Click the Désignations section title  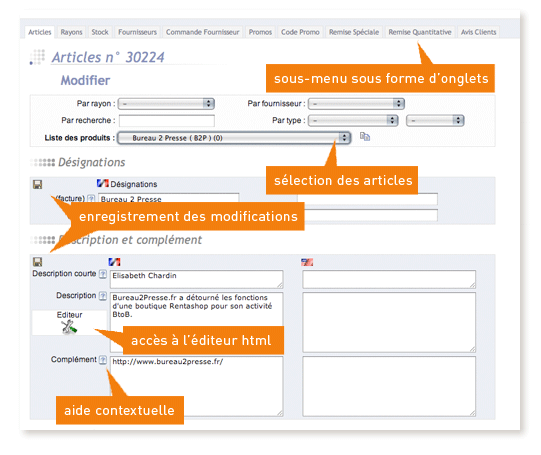click(x=91, y=162)
